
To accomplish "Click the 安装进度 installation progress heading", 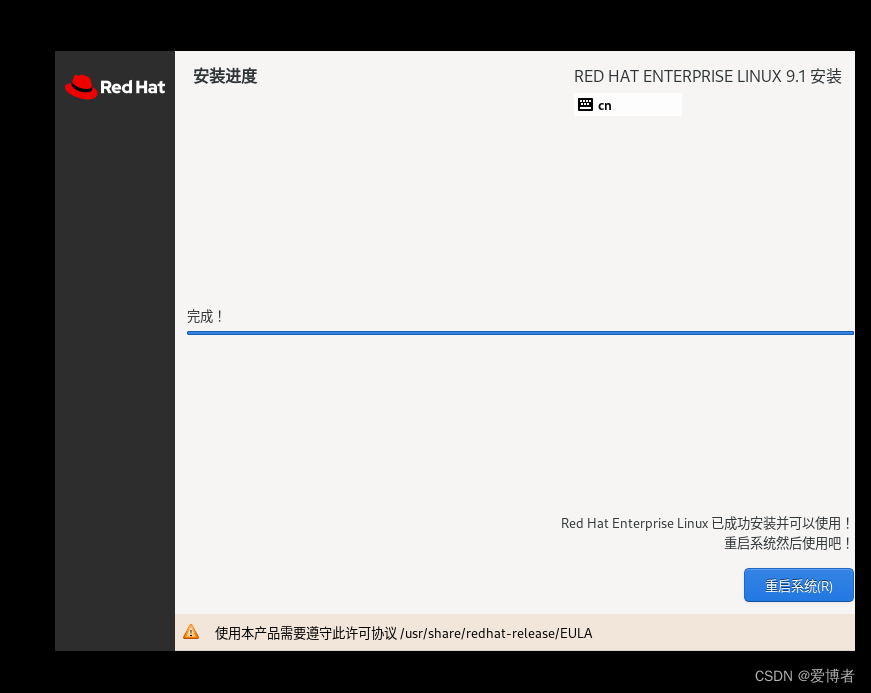I will 225,76.
